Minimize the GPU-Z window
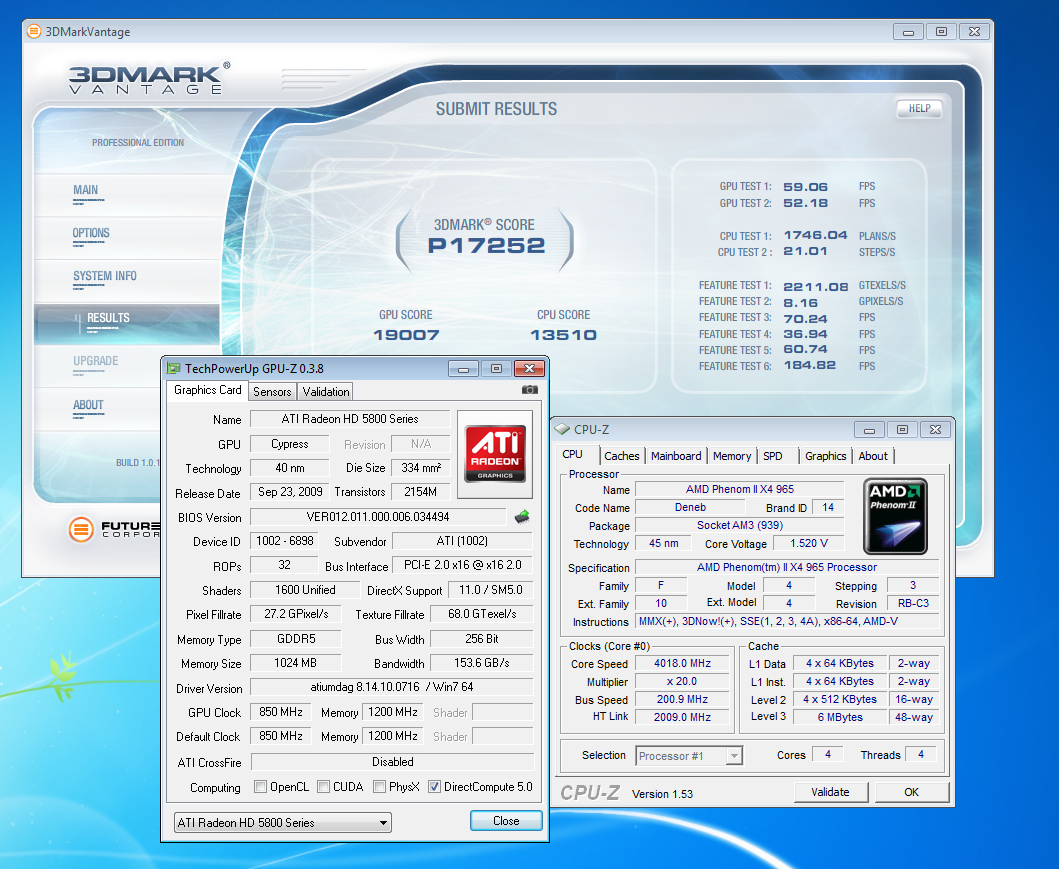Viewport: 1059px width, 869px height. point(463,369)
